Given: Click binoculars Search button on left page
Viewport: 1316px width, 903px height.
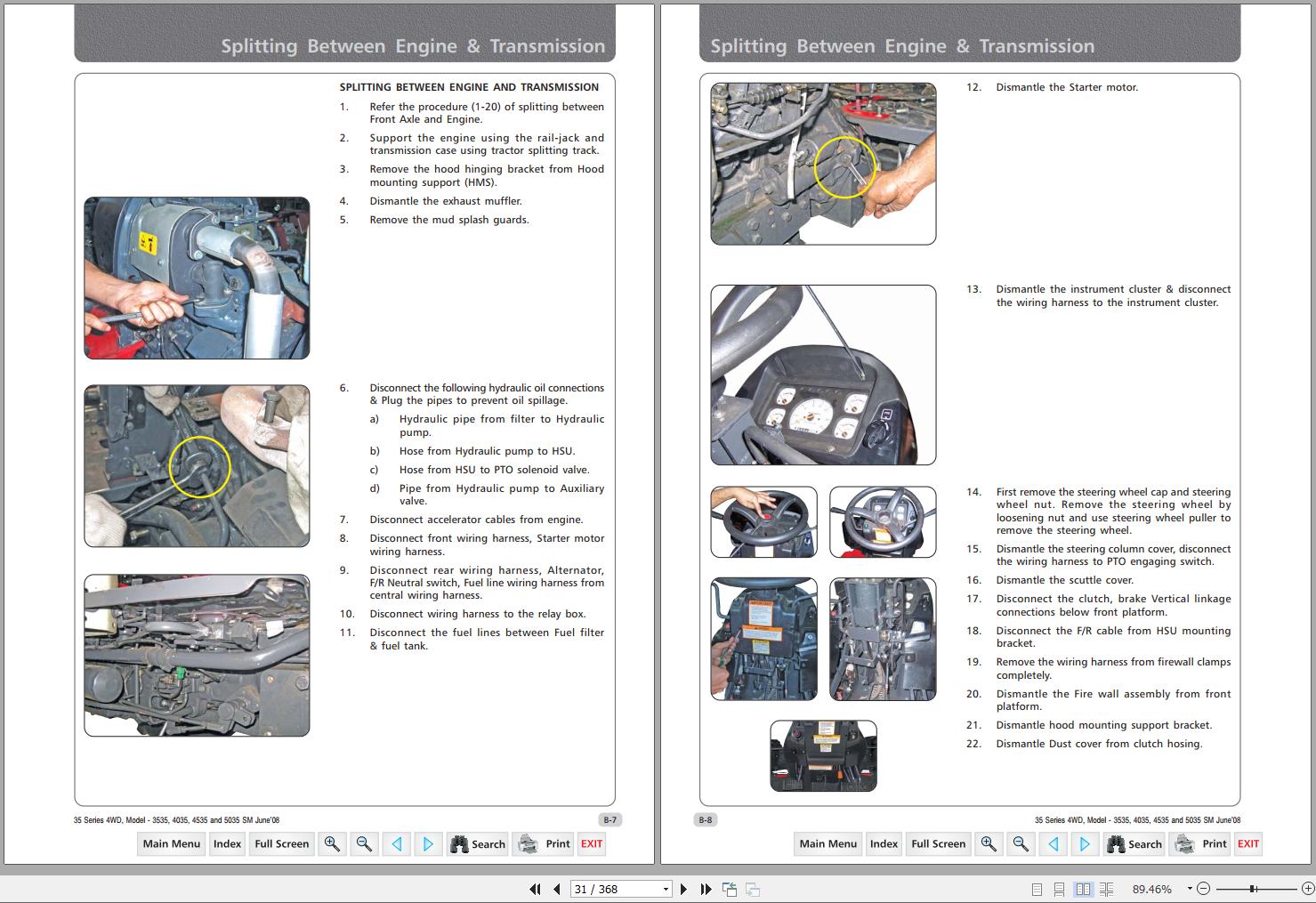Looking at the screenshot, I should point(478,844).
